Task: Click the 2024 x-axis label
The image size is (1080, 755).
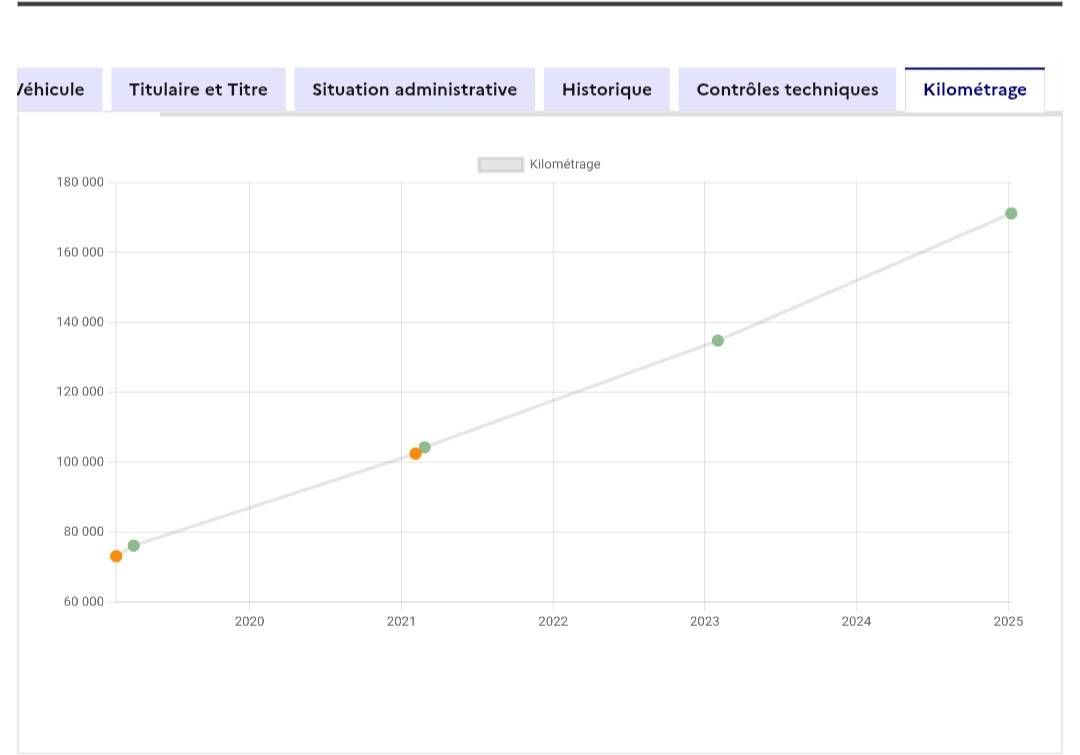Action: tap(856, 621)
